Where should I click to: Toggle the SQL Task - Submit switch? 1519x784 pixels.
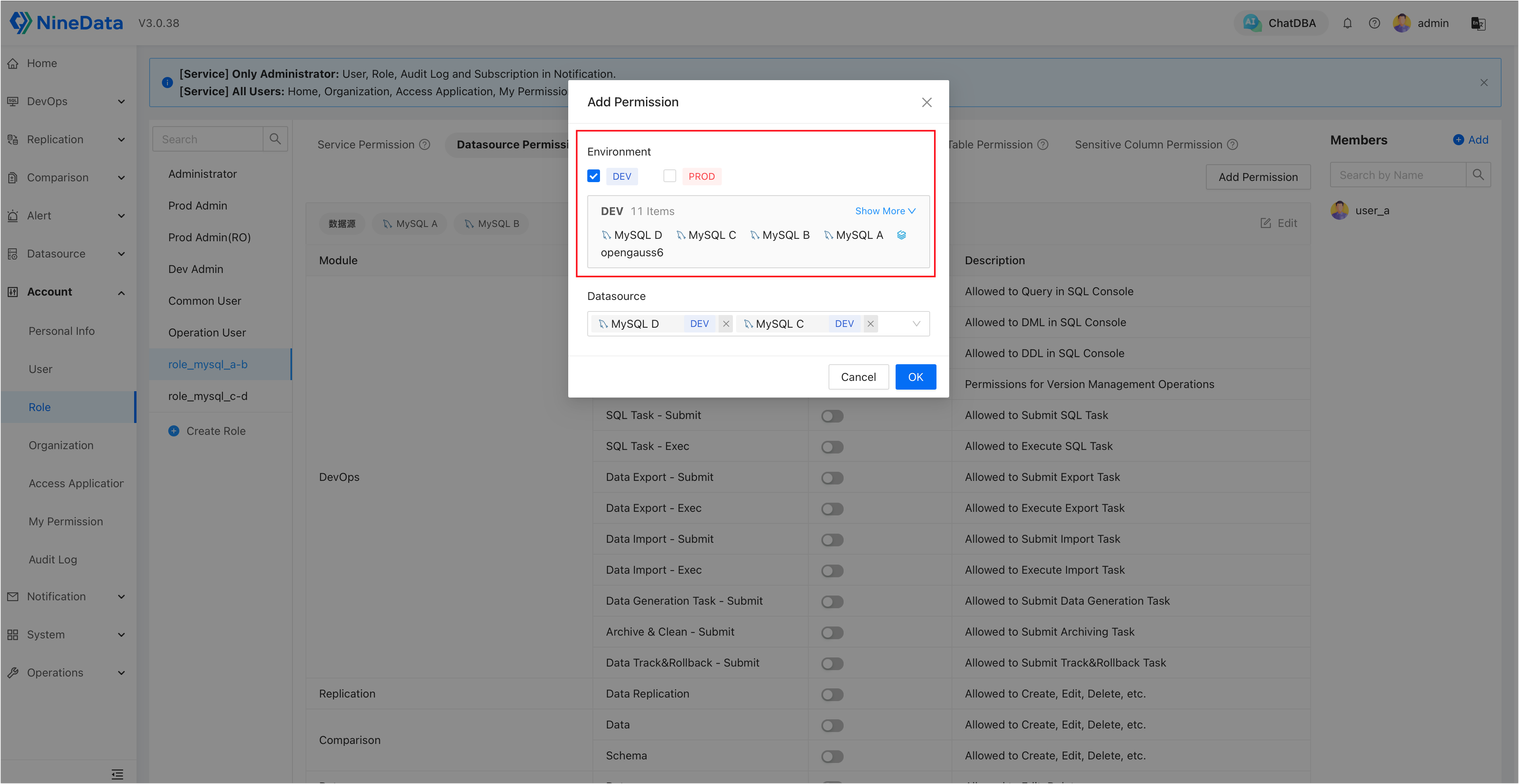pyautogui.click(x=832, y=416)
